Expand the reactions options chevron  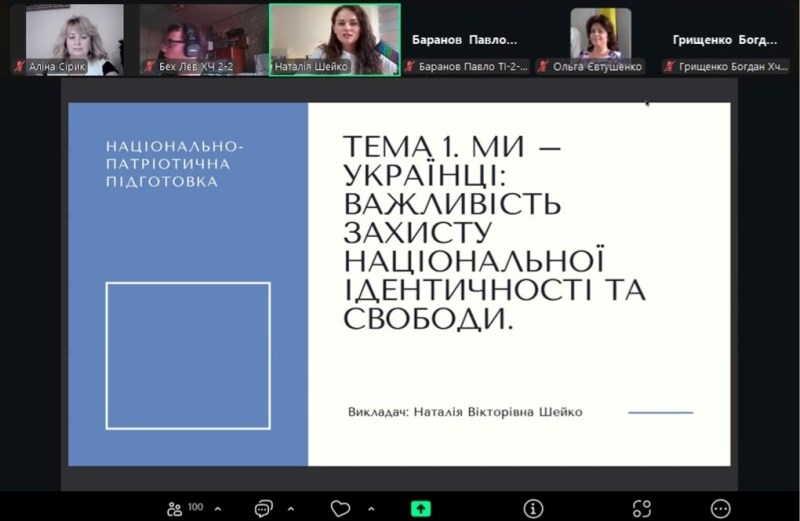[x=371, y=509]
